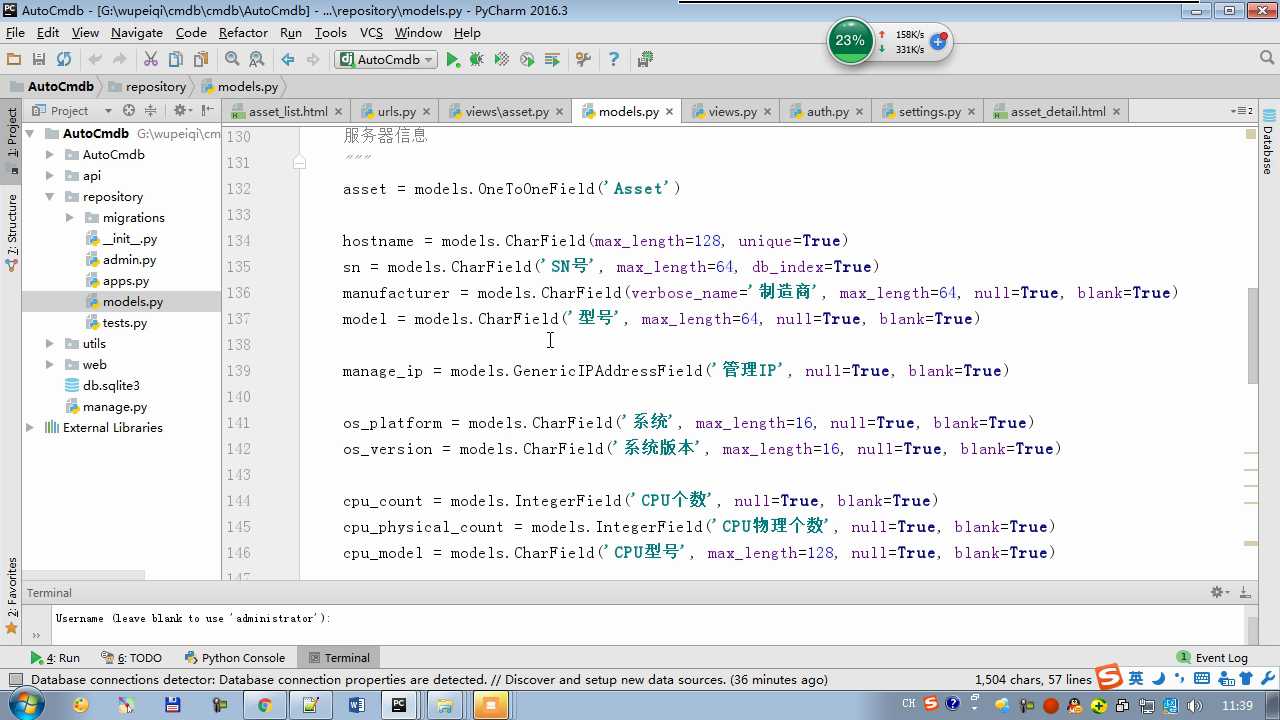The image size is (1280, 720).
Task: Click Scroll from Source icon in Project panel
Action: (x=129, y=111)
